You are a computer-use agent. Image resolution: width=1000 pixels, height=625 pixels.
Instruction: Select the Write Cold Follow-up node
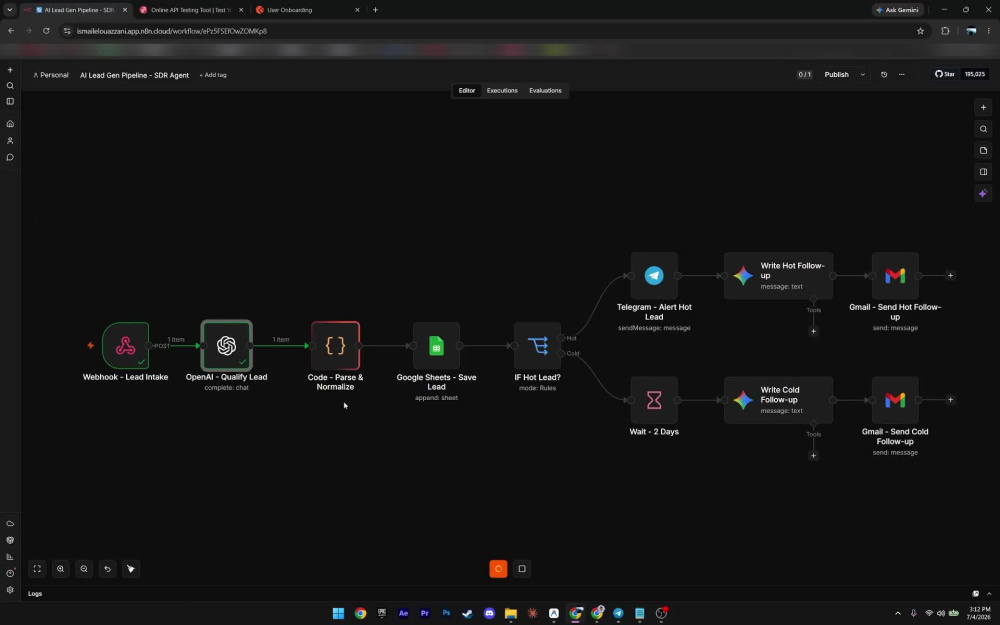[778, 400]
